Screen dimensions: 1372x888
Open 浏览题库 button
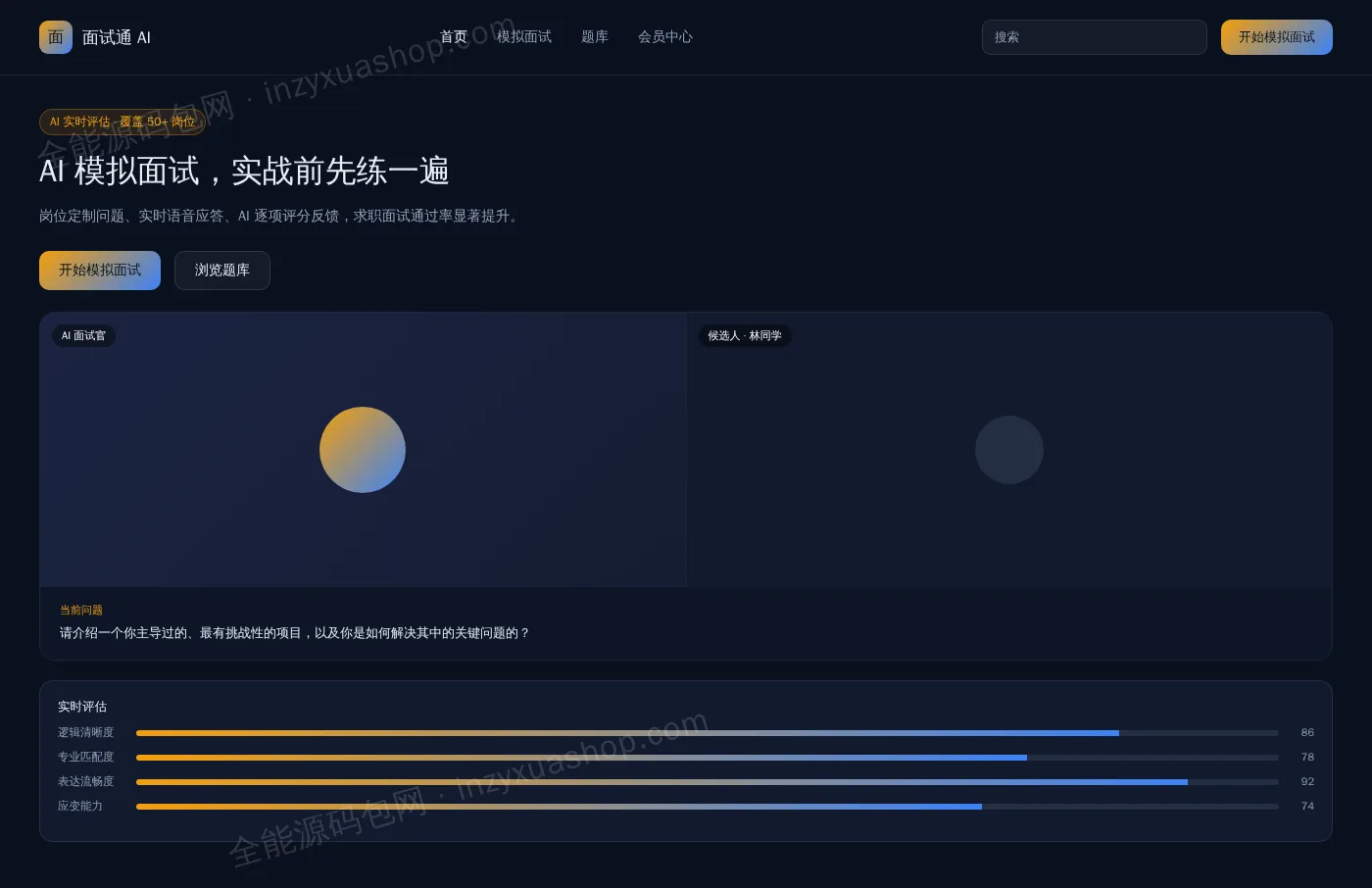(x=222, y=271)
